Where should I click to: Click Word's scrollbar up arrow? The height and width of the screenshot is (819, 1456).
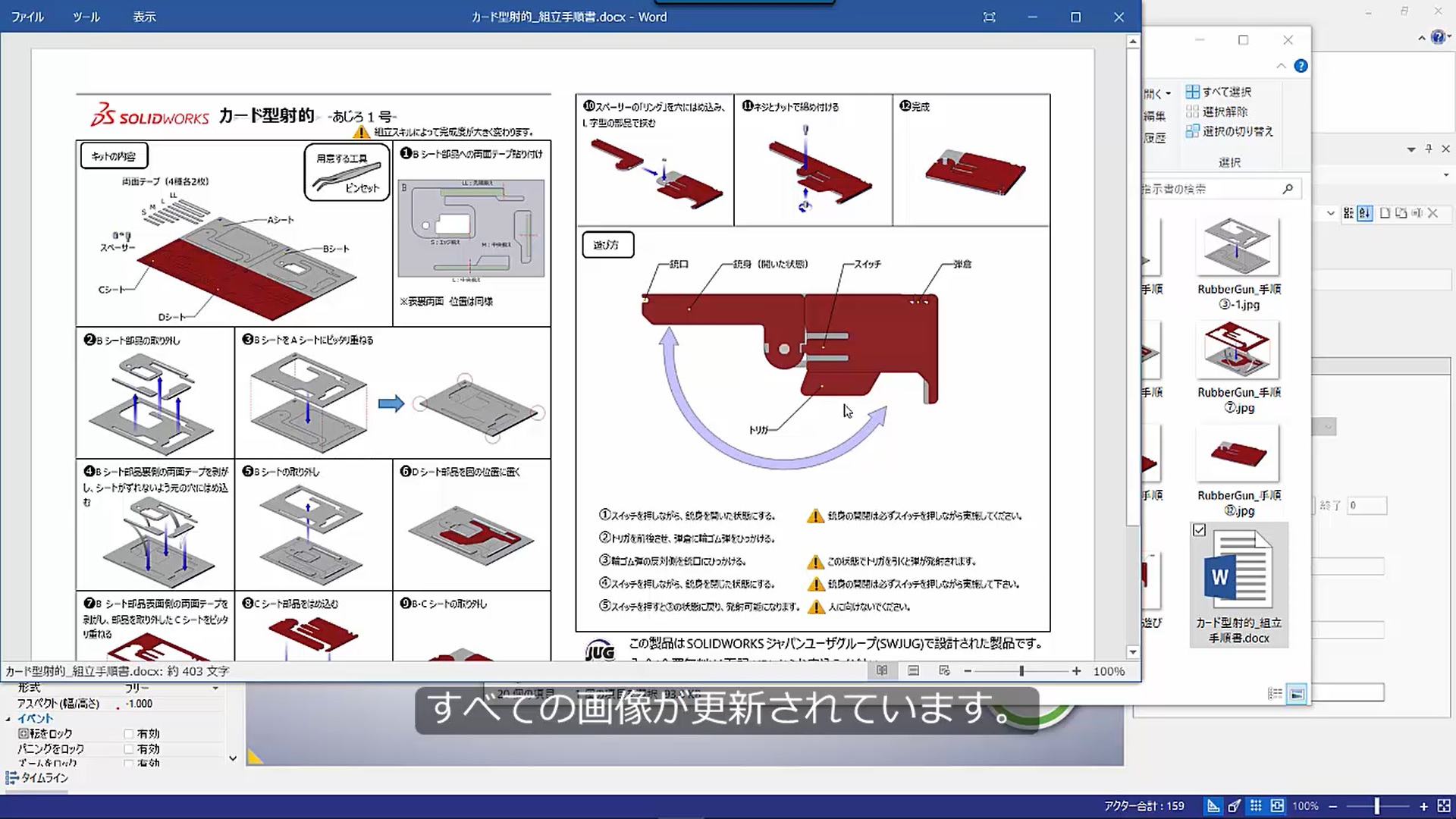[x=1133, y=42]
